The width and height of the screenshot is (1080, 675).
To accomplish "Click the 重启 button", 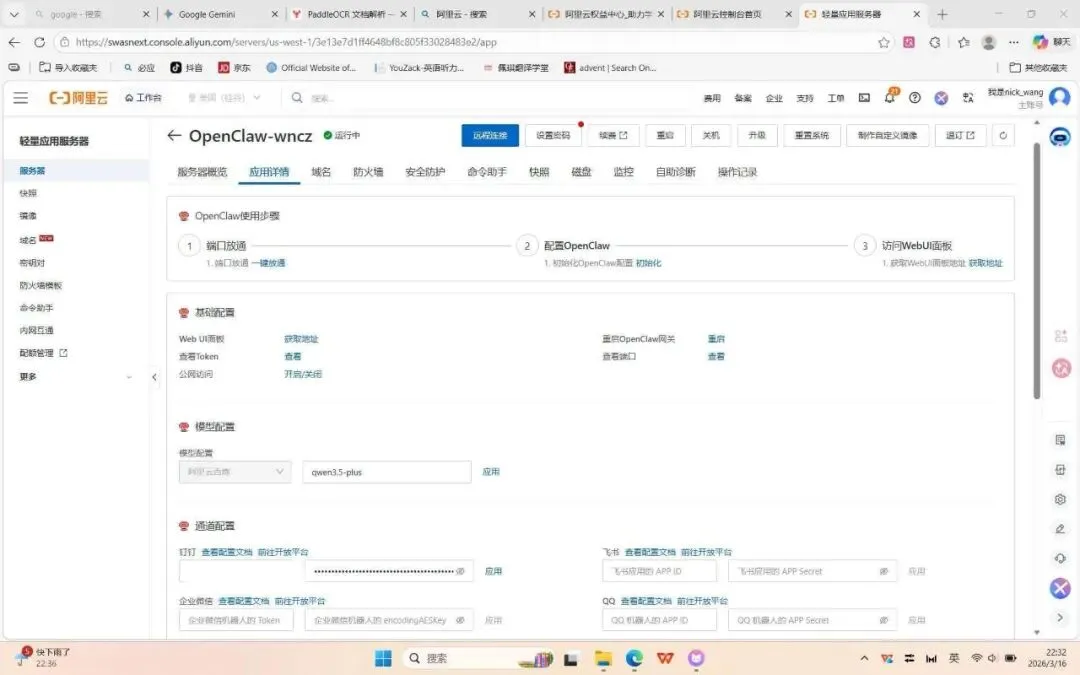I will (665, 136).
